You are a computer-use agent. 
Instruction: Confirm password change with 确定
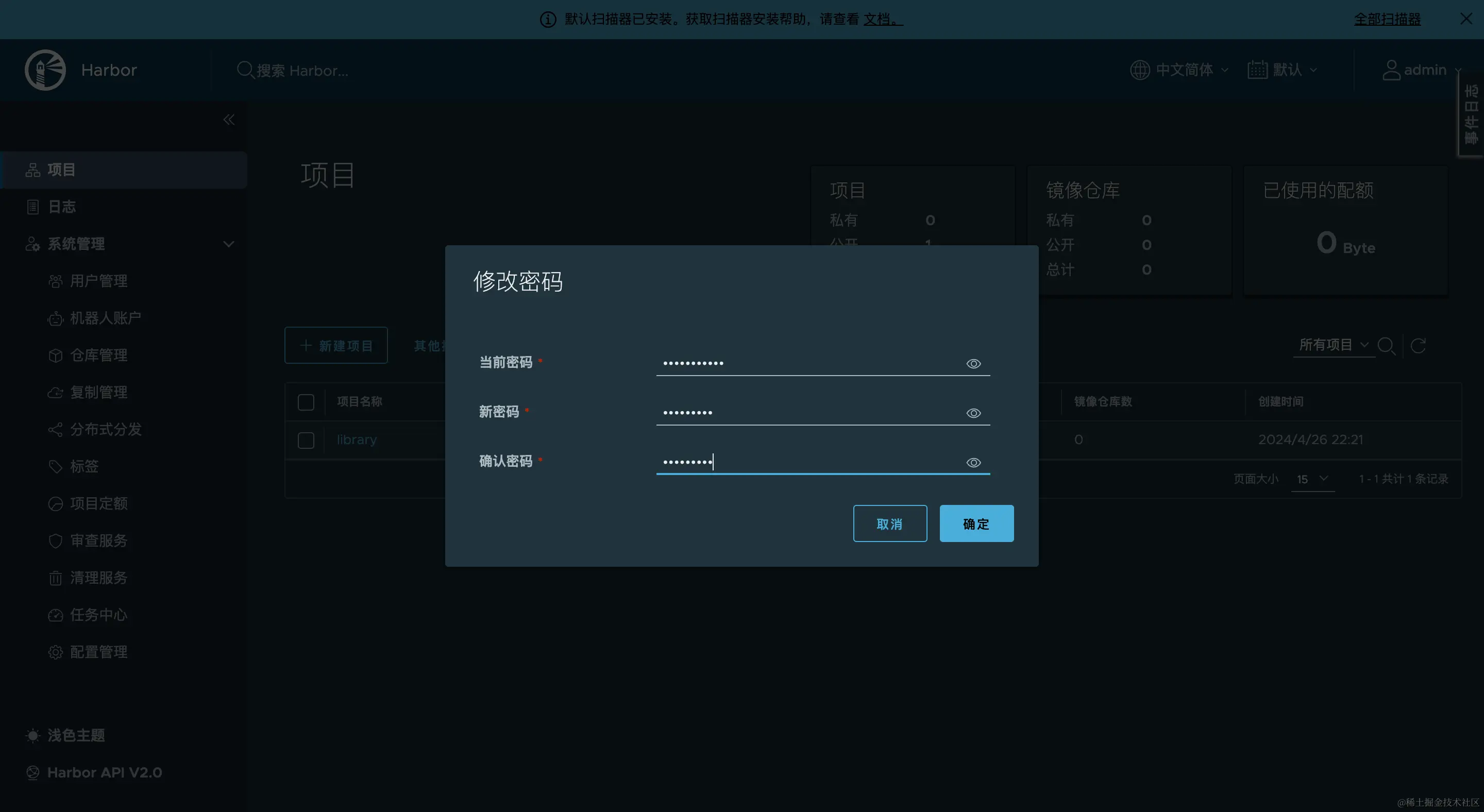tap(976, 523)
